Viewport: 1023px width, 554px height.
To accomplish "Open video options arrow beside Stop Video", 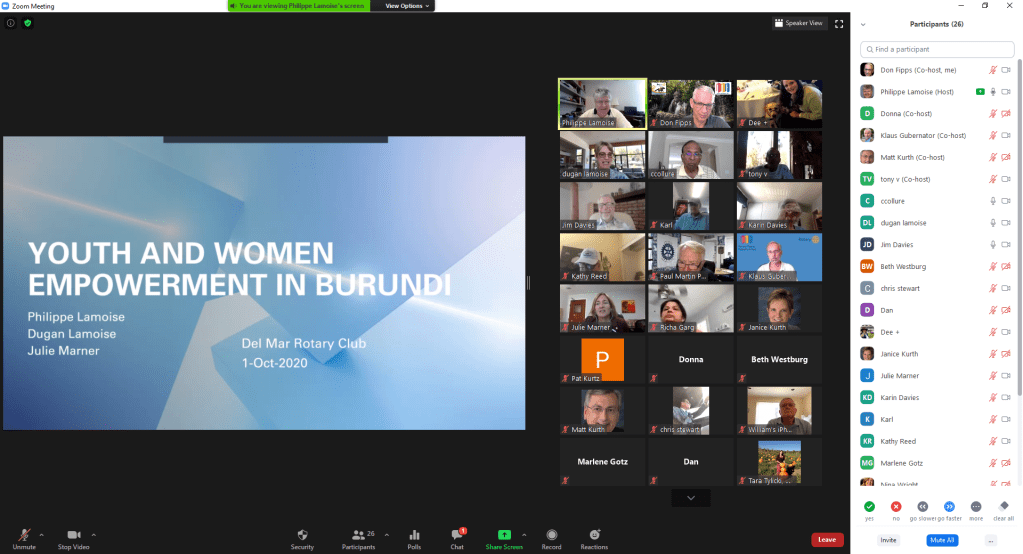I will coord(94,534).
